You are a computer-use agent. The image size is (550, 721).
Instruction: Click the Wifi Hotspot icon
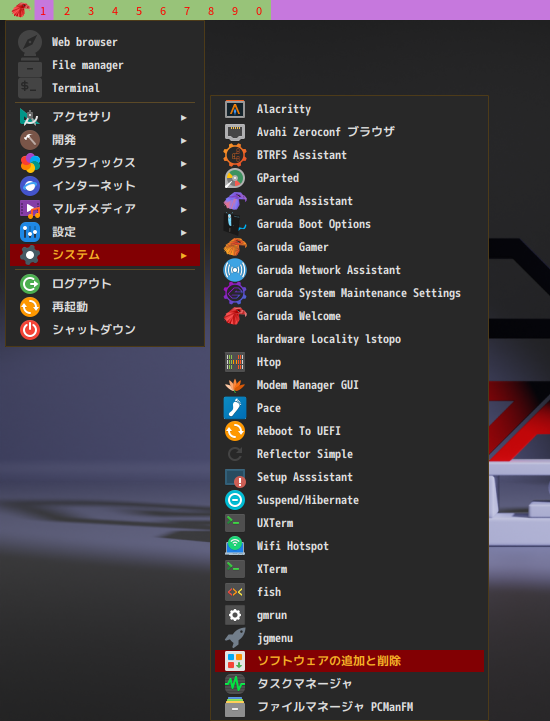tap(235, 546)
